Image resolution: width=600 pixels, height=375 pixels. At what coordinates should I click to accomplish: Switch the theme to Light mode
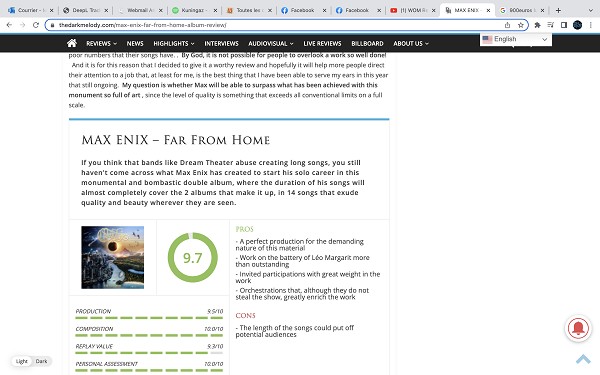point(22,361)
